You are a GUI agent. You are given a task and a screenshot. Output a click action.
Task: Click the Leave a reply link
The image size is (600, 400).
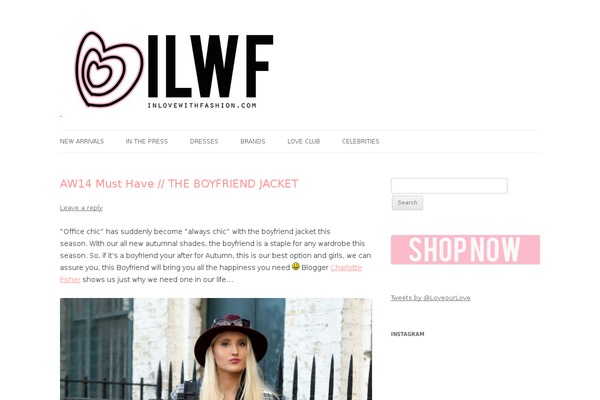[81, 208]
